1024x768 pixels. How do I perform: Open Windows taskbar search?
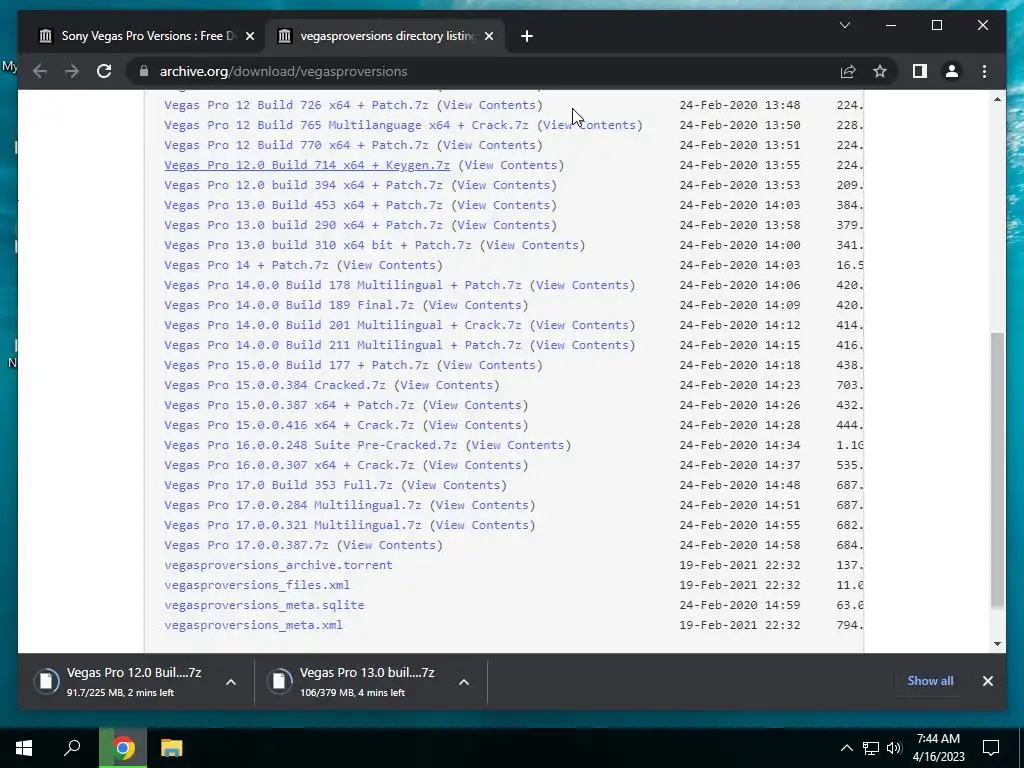point(72,748)
